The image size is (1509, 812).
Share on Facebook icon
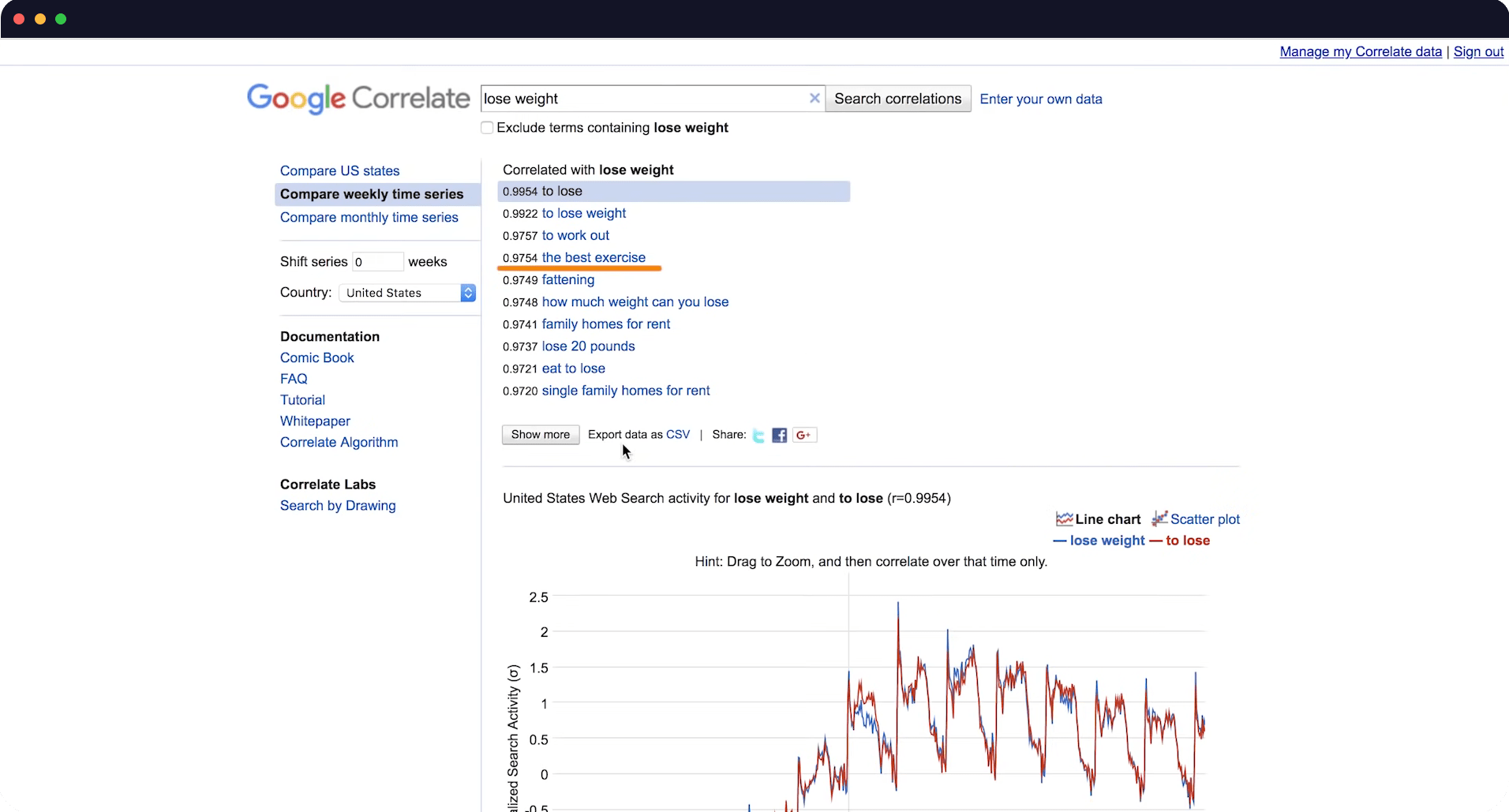pos(780,436)
